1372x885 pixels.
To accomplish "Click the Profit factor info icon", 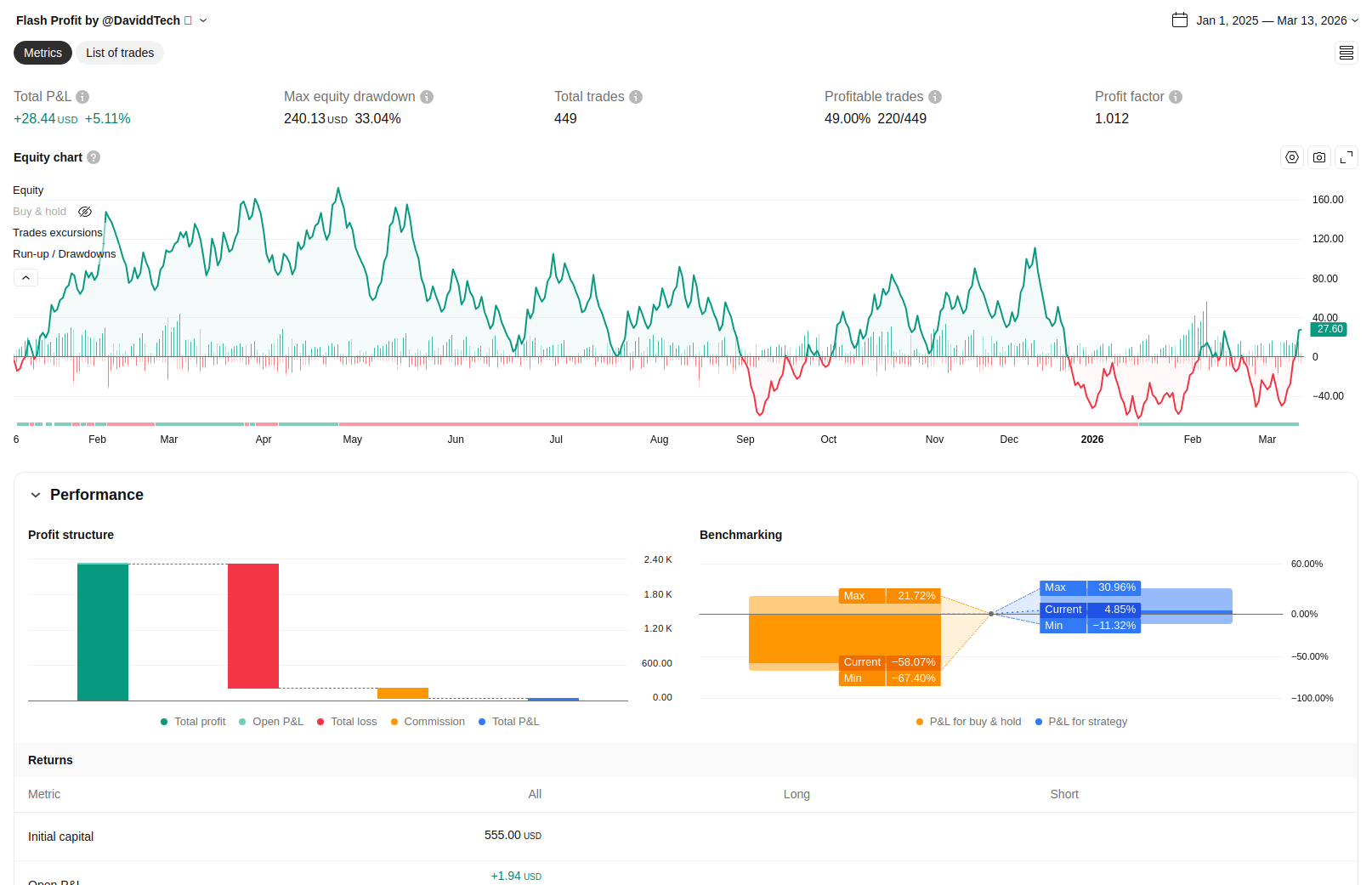I will 1176,97.
